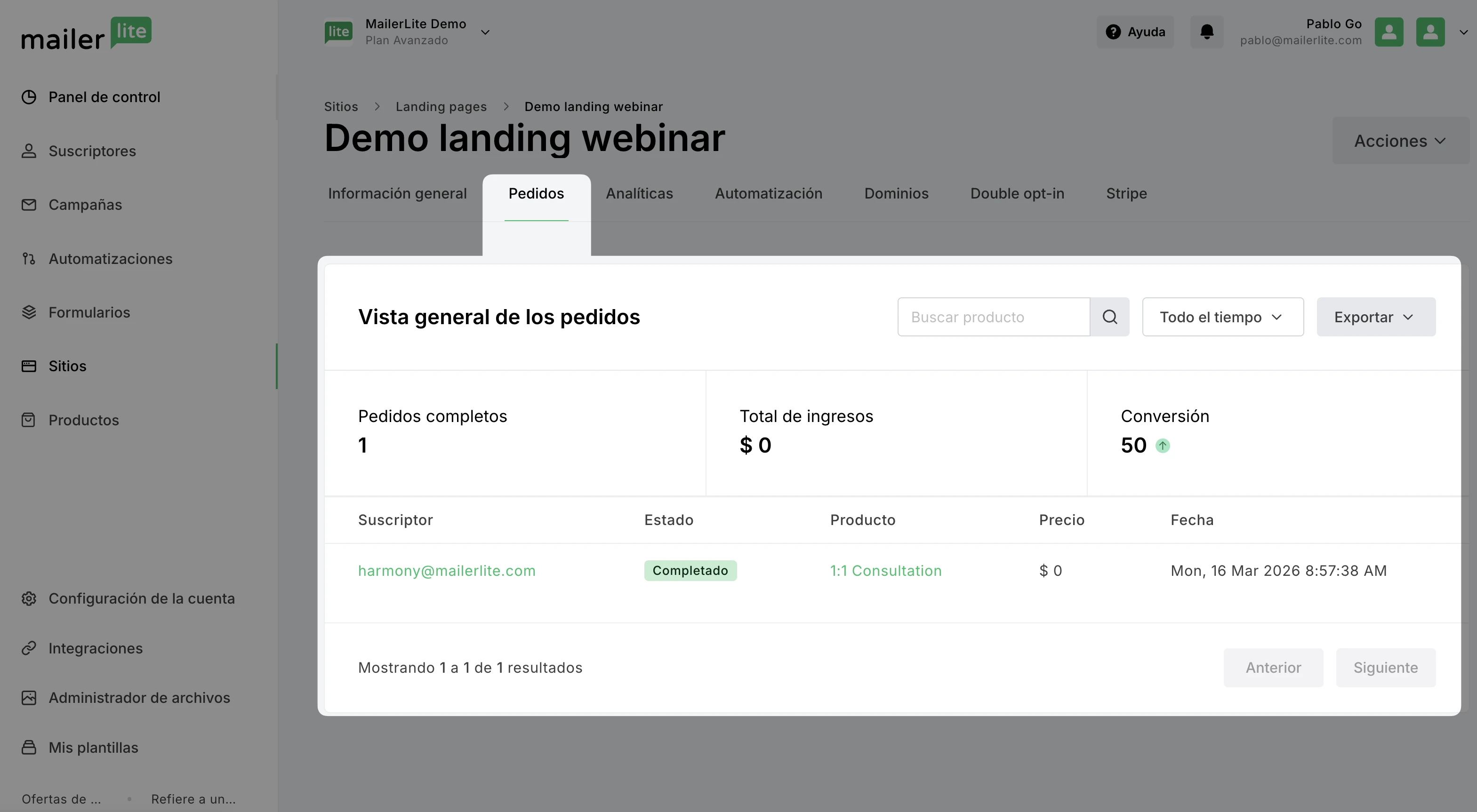Click the Productos shopping bag icon
The width and height of the screenshot is (1477, 812).
[x=29, y=420]
